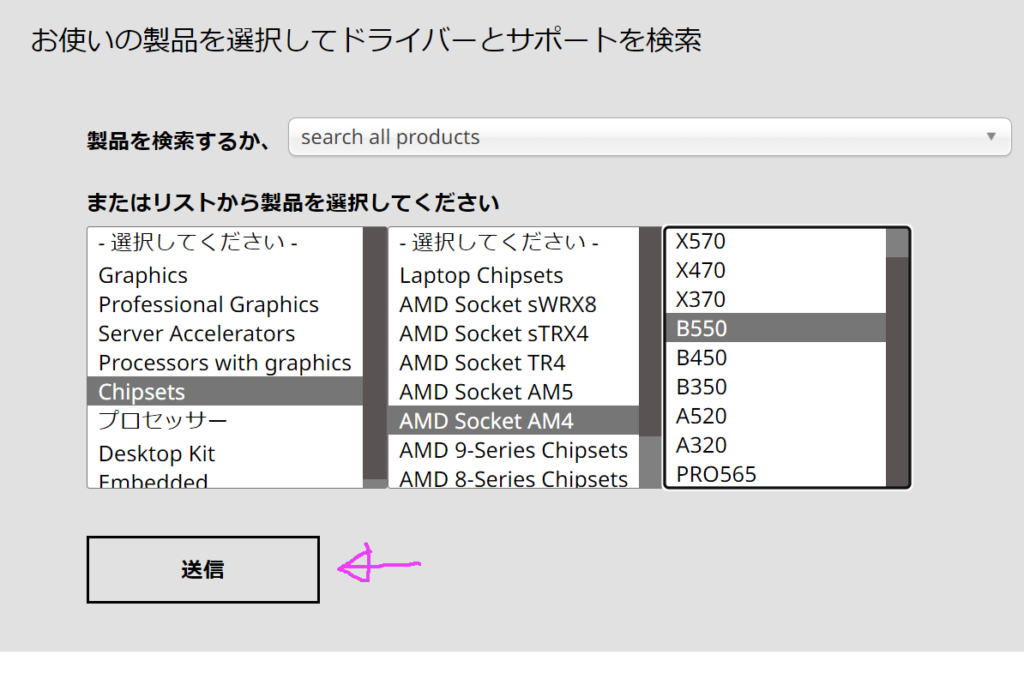This screenshot has width=1024, height=685.
Task: Choose Server Accelerators in the list
Action: point(225,334)
